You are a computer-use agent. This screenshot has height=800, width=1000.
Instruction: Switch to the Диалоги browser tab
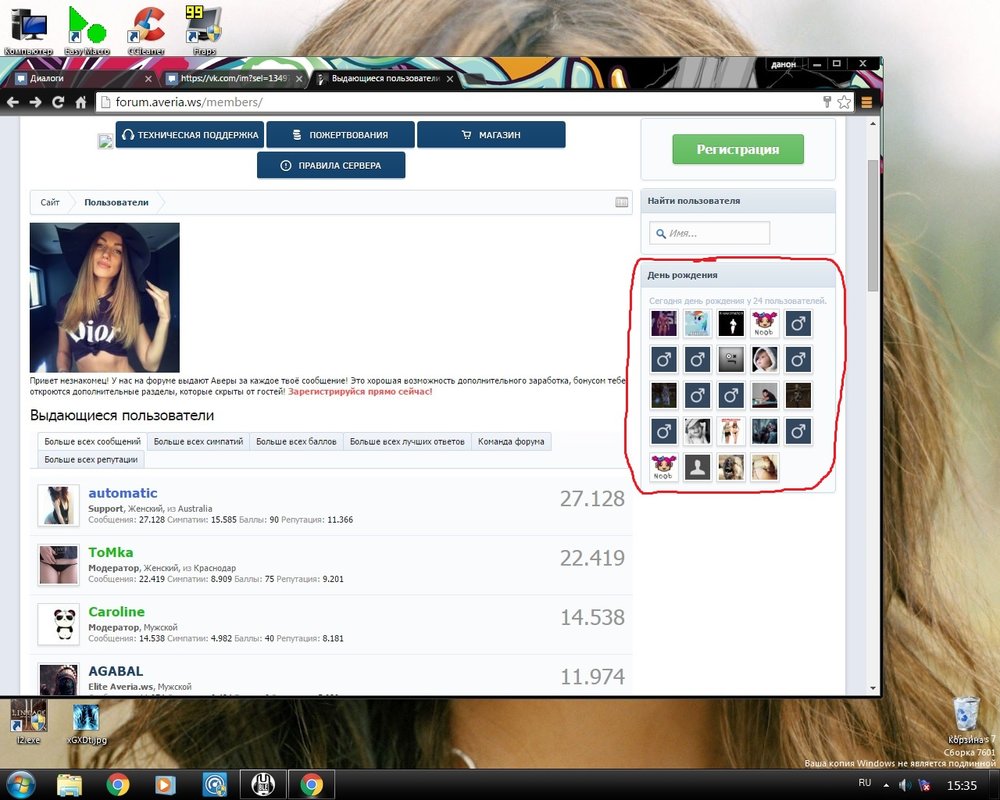pos(80,78)
